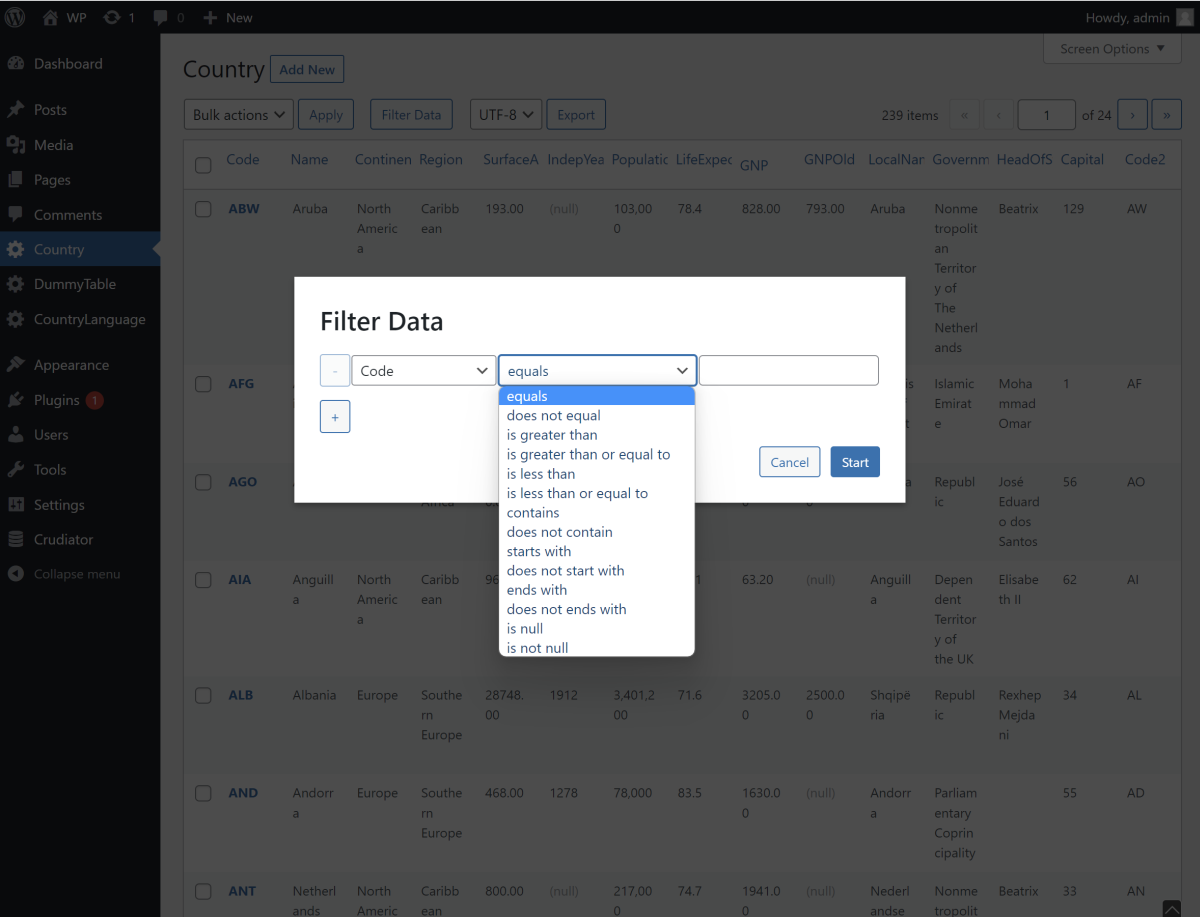Screen dimensions: 1200x917
Task: Collapse the equals operator dropdown
Action: tap(597, 370)
